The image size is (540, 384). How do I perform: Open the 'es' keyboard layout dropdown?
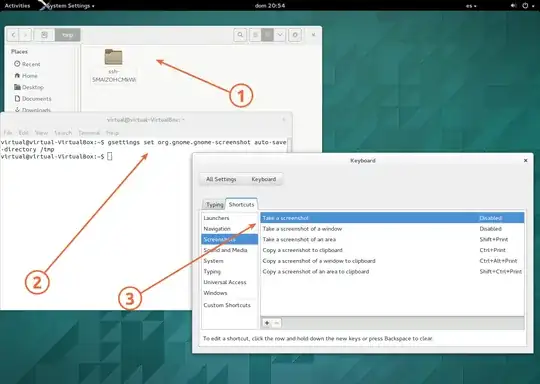click(471, 6)
